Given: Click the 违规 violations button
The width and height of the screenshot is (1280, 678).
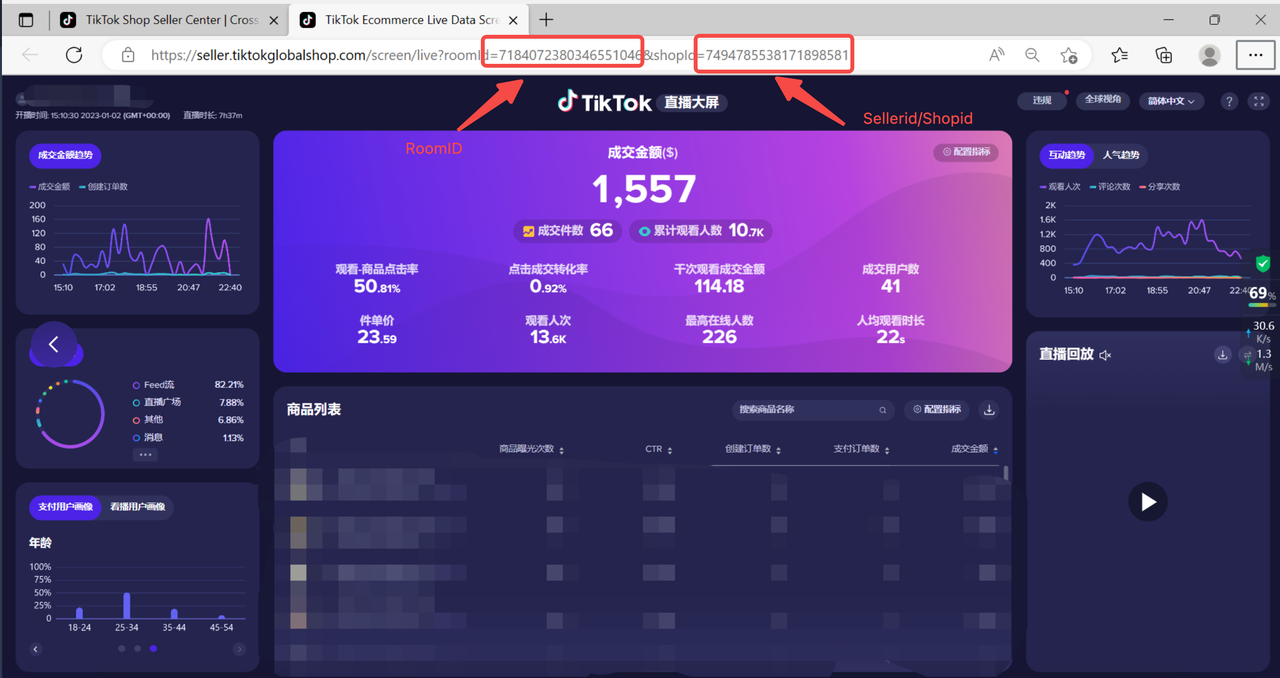Looking at the screenshot, I should click(1042, 101).
